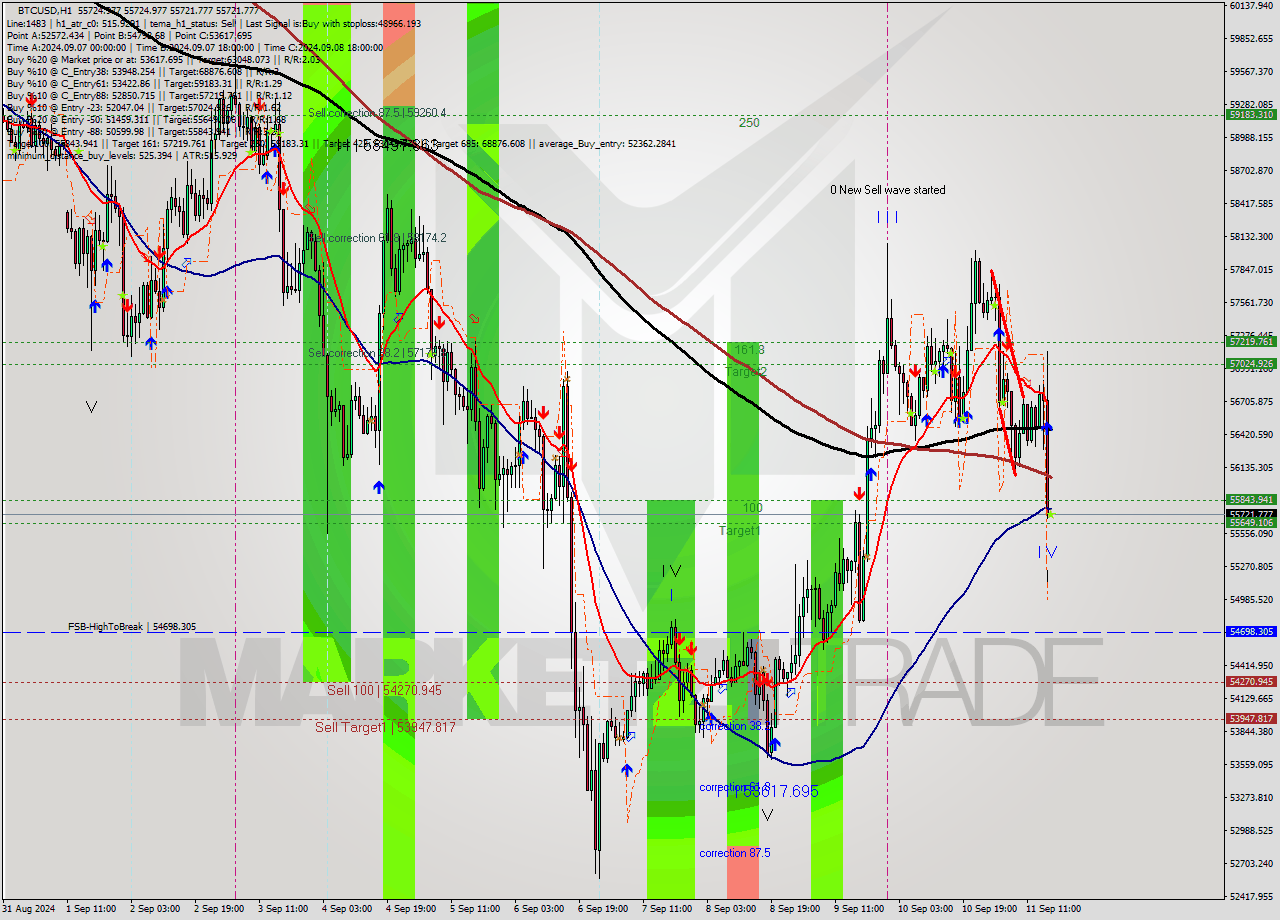Click the '9 Sep 11:00' time axis label
The height and width of the screenshot is (920, 1280).
click(x=859, y=910)
